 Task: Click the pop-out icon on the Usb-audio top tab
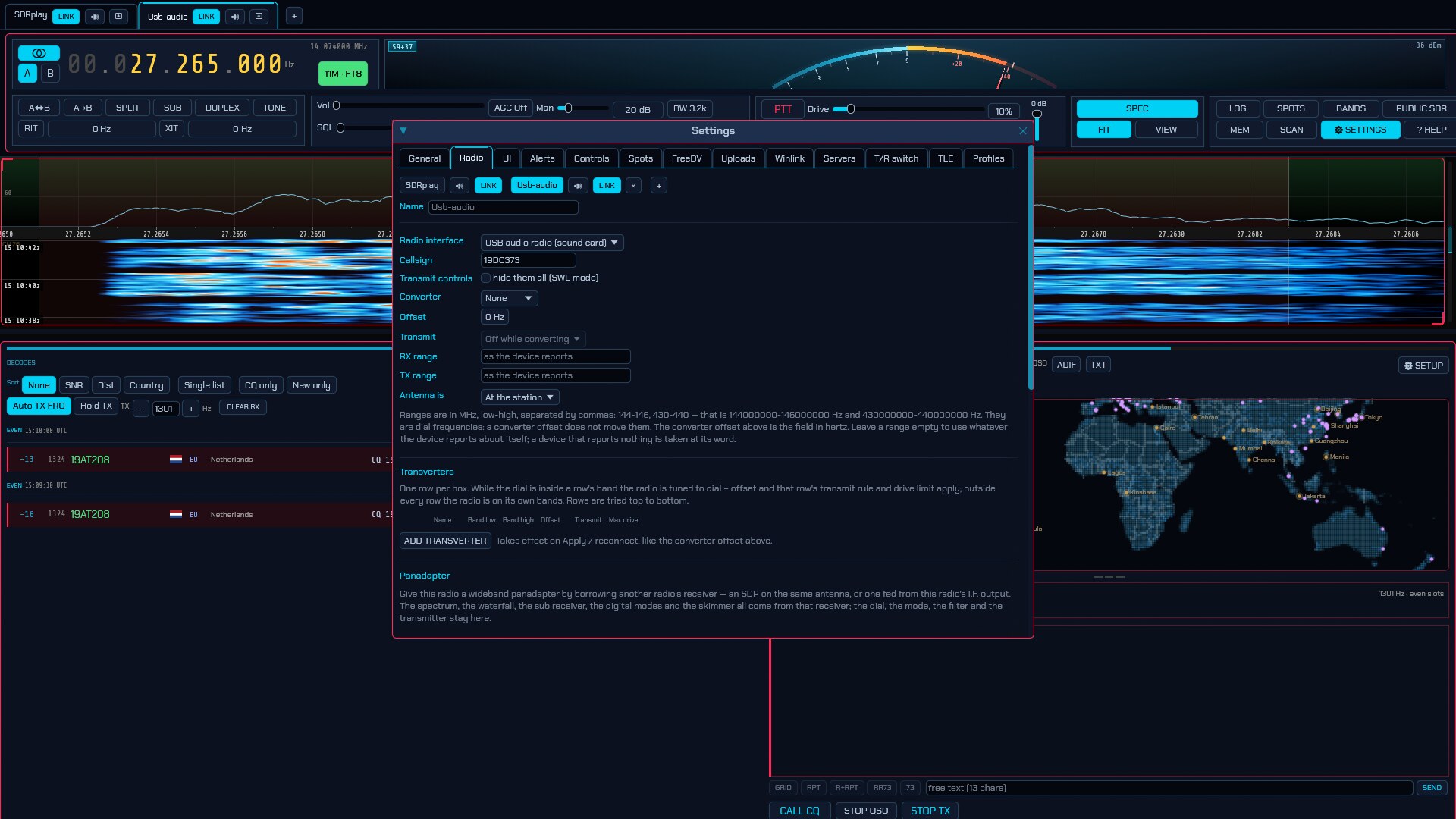click(x=259, y=17)
